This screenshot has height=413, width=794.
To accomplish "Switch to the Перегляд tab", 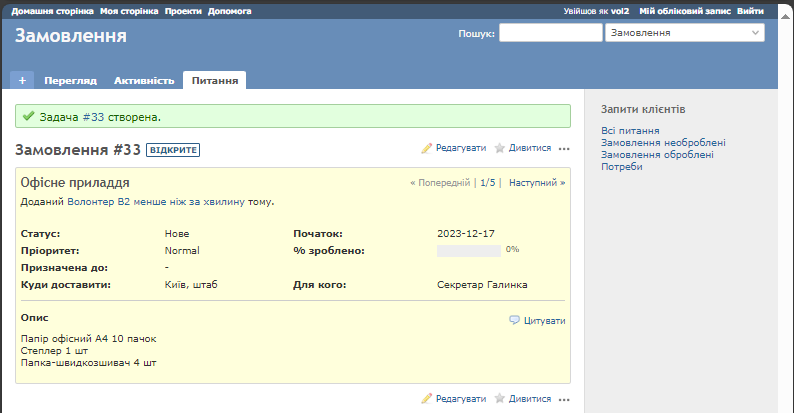I will (70, 80).
